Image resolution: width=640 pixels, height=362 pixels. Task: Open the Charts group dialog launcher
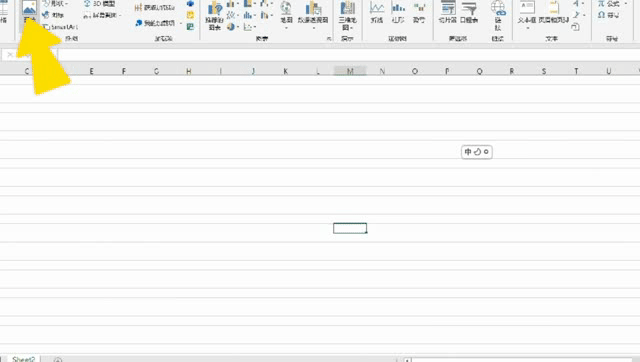[x=329, y=39]
